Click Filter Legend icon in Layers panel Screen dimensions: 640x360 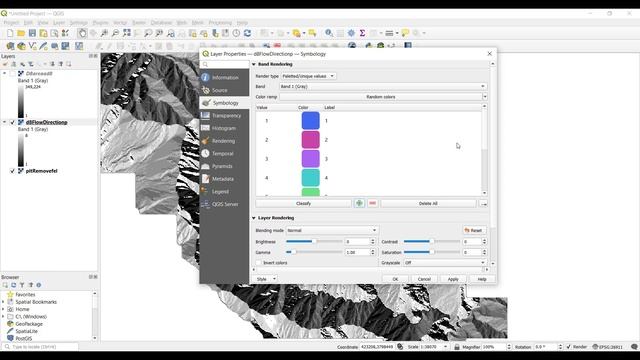[31, 64]
